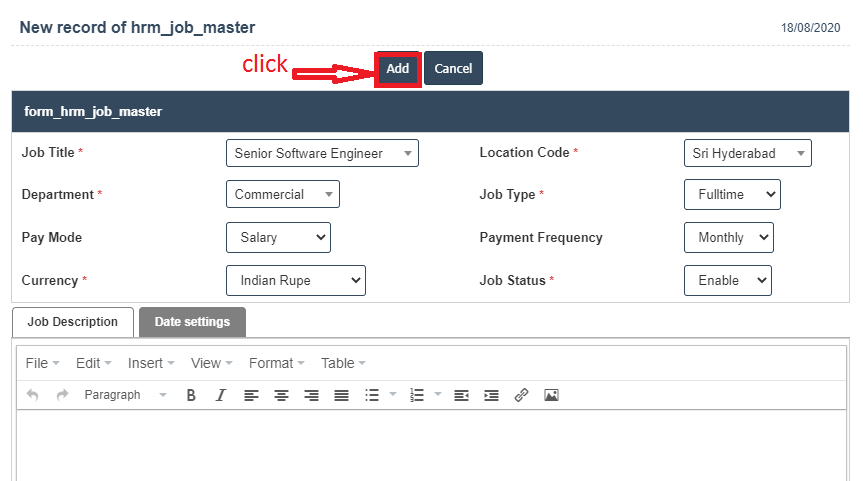Justify text in editor toolbar
The image size is (863, 481).
341,395
